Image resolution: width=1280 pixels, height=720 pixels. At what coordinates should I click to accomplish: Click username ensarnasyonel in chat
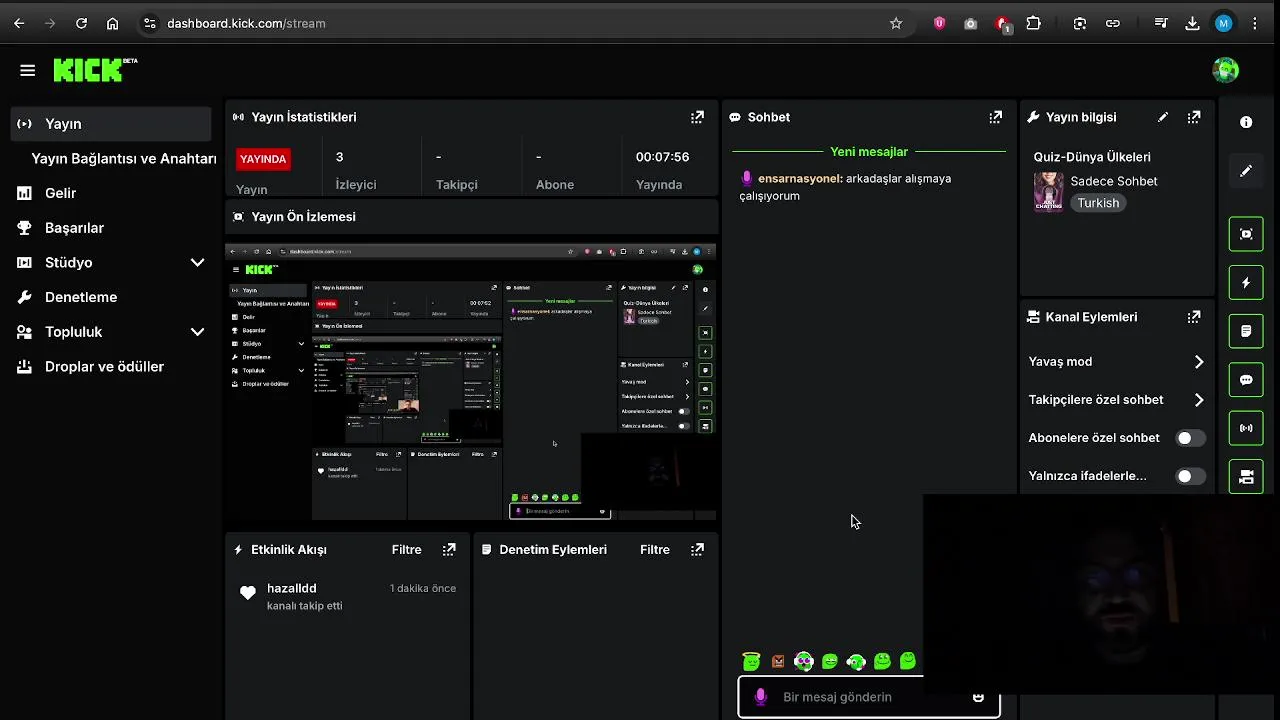point(800,178)
